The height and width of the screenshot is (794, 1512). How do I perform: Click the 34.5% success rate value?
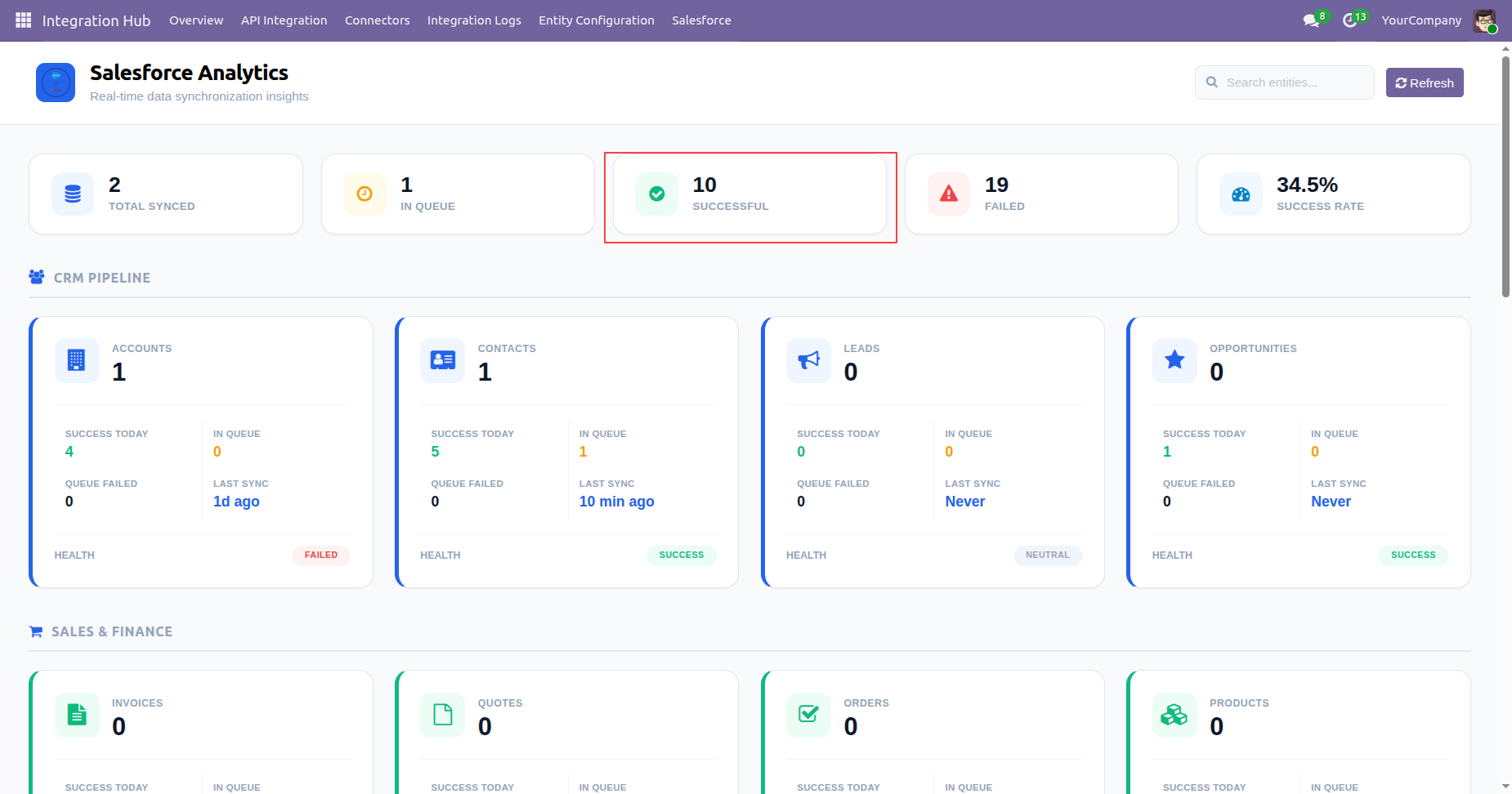(1308, 185)
